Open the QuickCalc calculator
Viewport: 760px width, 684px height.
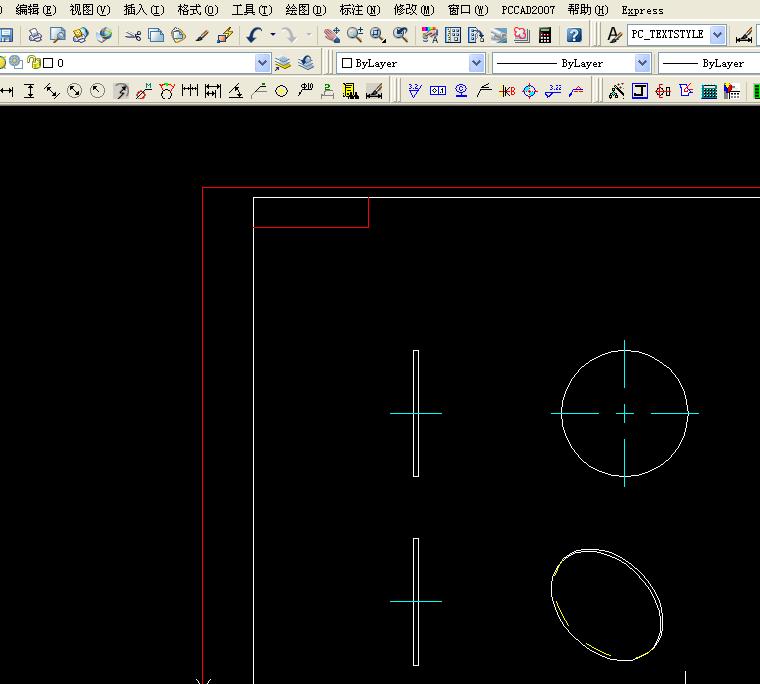pyautogui.click(x=545, y=35)
